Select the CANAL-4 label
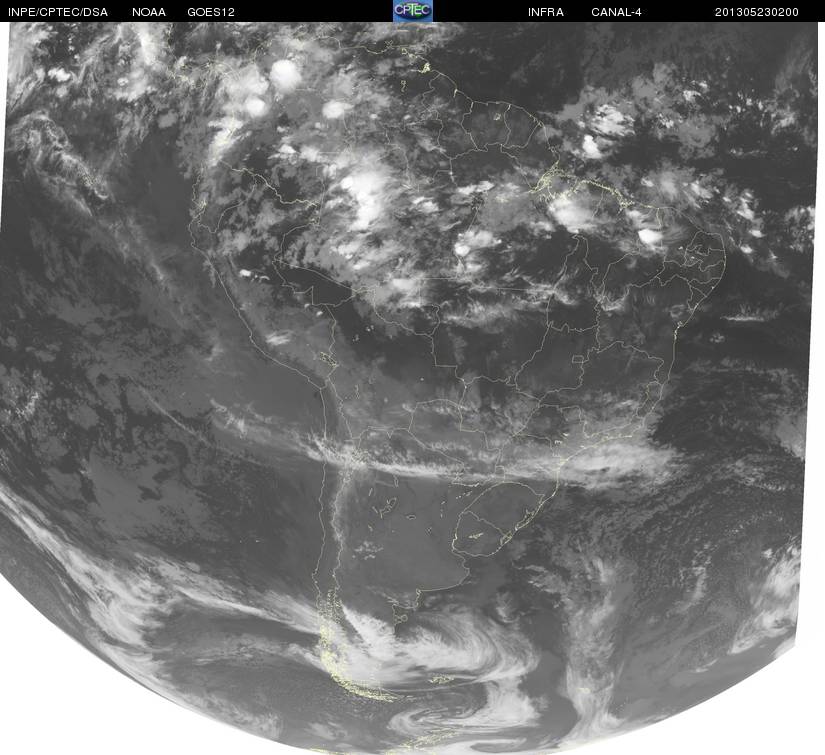The image size is (825, 755). (x=616, y=12)
